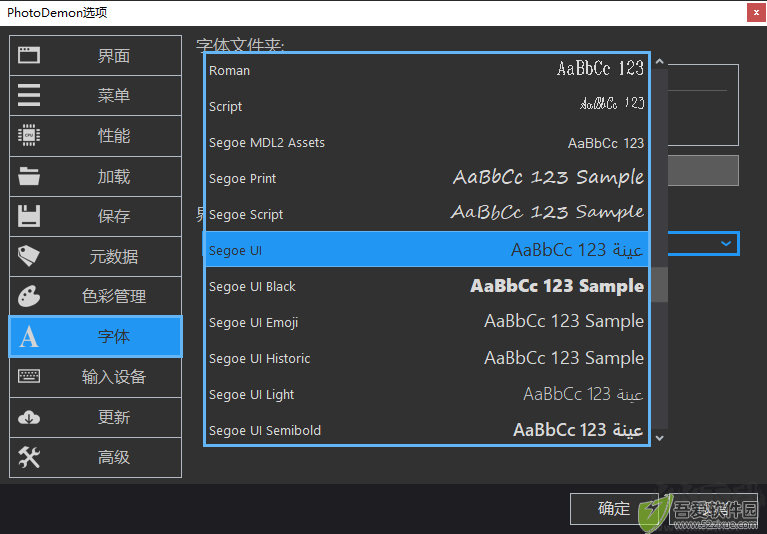The height and width of the screenshot is (534, 767).
Task: Click the open folder icon beside 加载
Action: (x=29, y=176)
